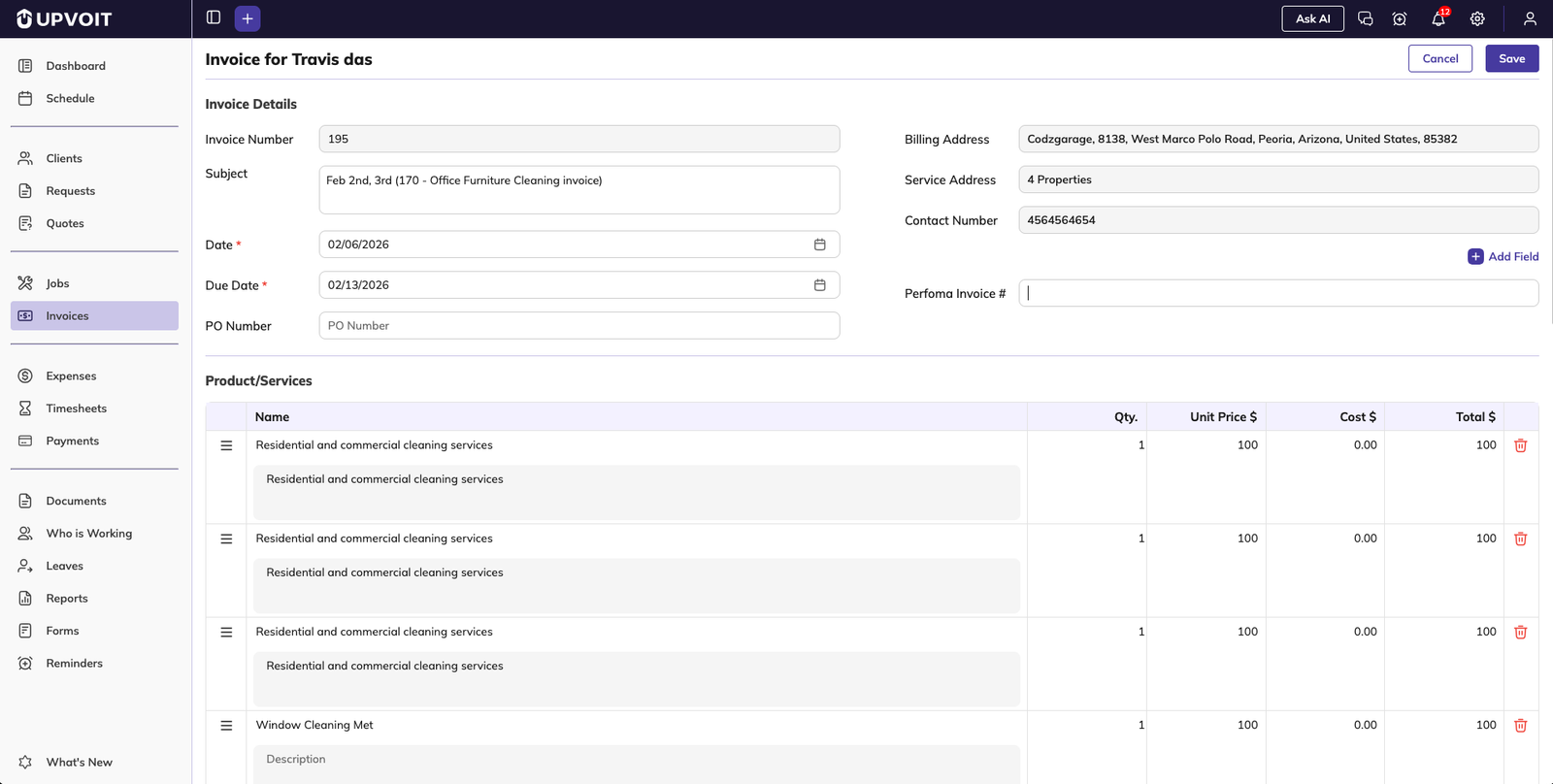Open Reminders in sidebar

click(94, 664)
